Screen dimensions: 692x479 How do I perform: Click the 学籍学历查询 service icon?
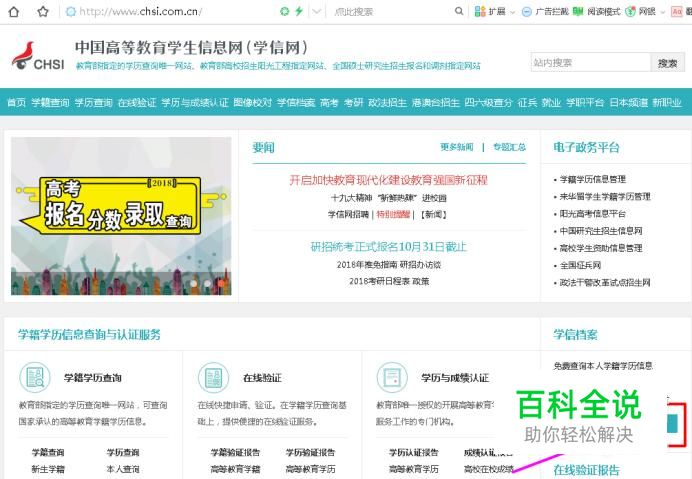tap(35, 377)
